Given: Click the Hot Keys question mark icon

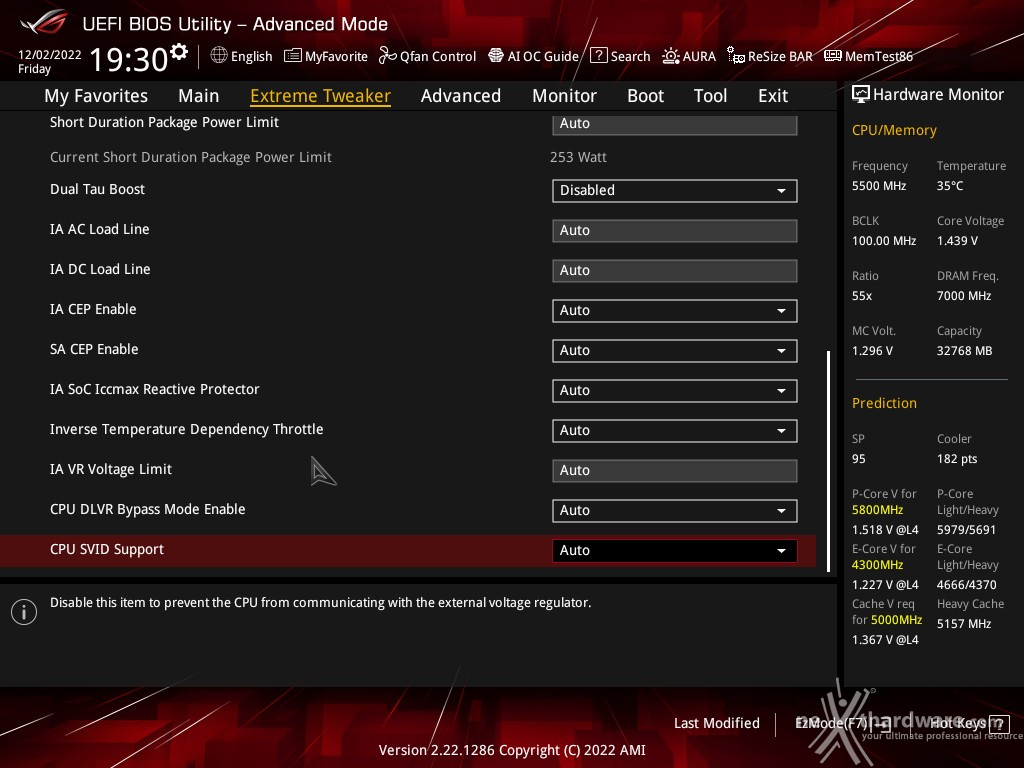Looking at the screenshot, I should [999, 724].
